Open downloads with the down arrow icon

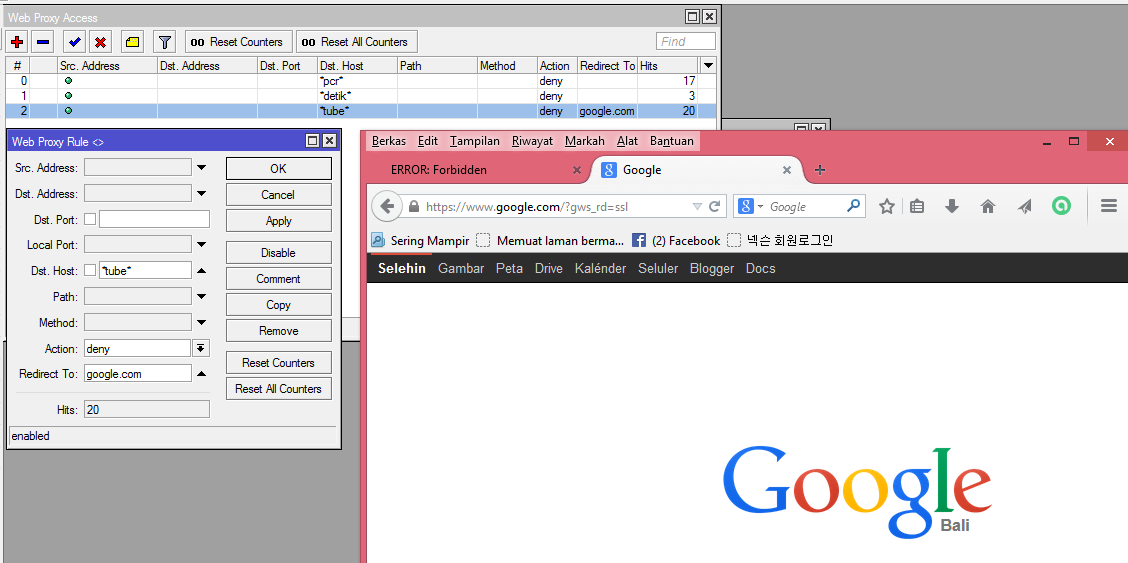coord(952,207)
